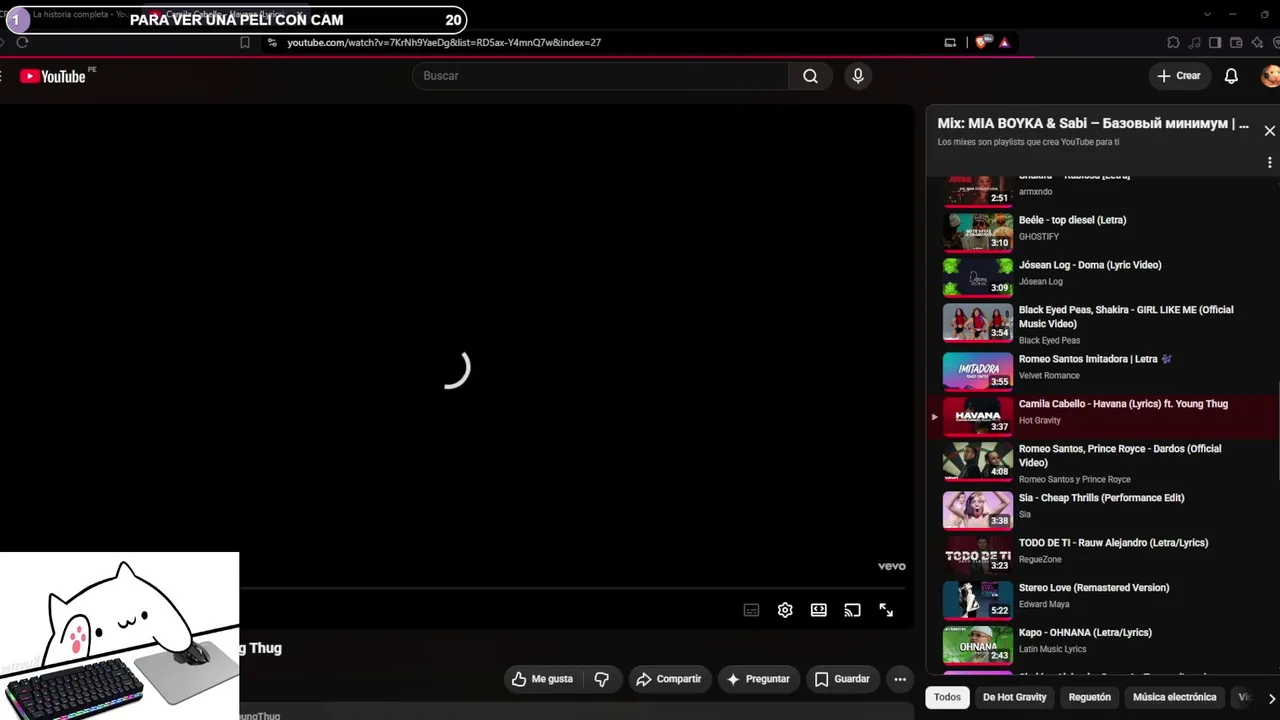Open Brave Shields lion icon
Image resolution: width=1280 pixels, height=720 pixels.
coord(981,43)
